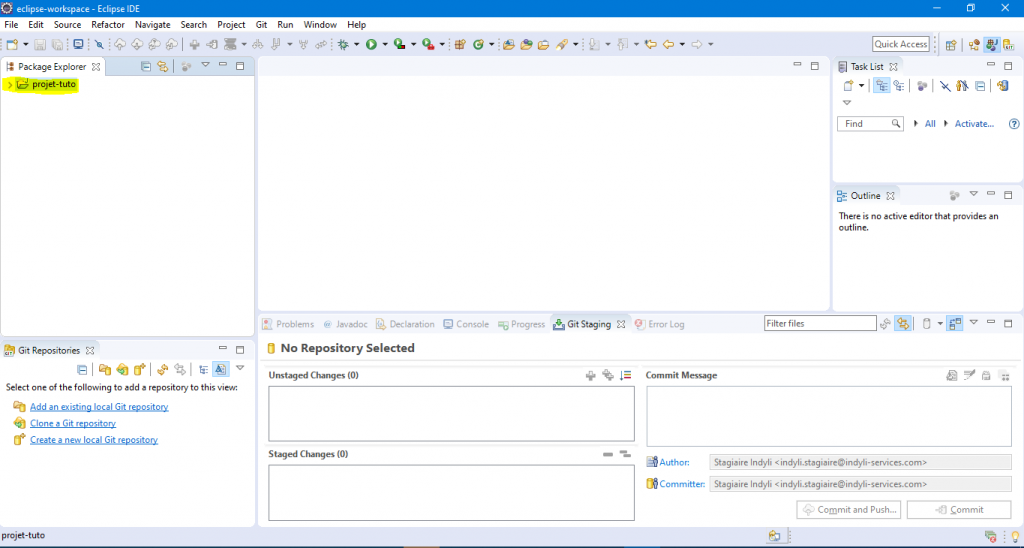
Task: Click the New wizard icon in main toolbar
Action: pos(12,44)
